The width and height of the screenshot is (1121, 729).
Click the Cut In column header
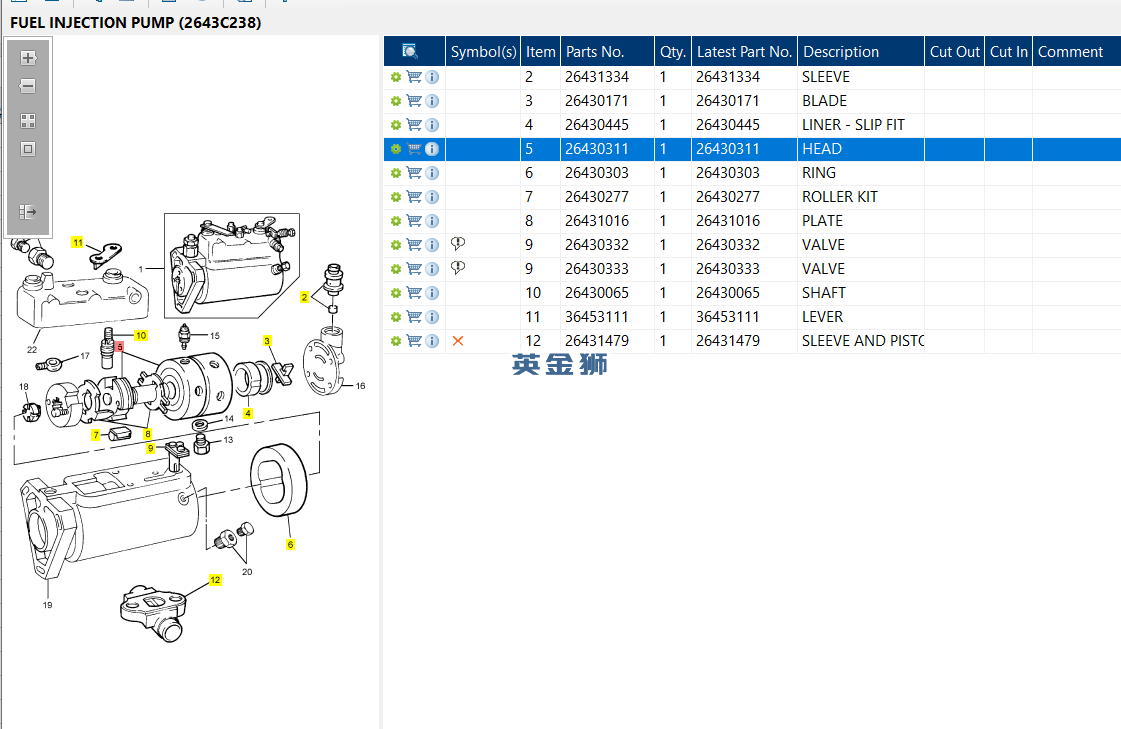click(1009, 51)
